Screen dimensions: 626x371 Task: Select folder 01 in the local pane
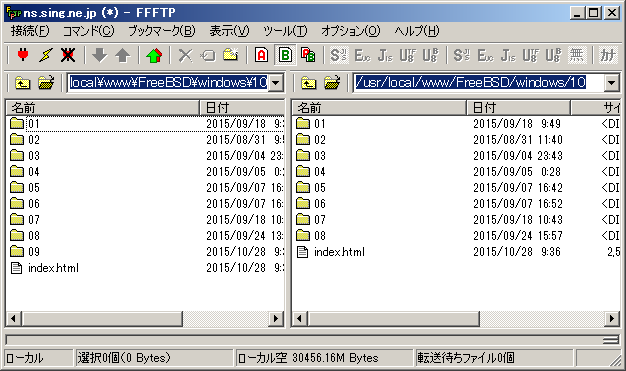pyautogui.click(x=25, y=123)
